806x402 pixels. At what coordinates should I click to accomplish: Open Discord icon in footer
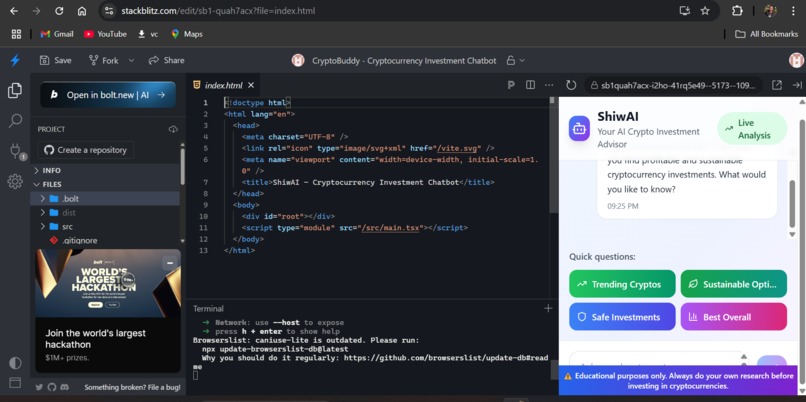pos(64,387)
